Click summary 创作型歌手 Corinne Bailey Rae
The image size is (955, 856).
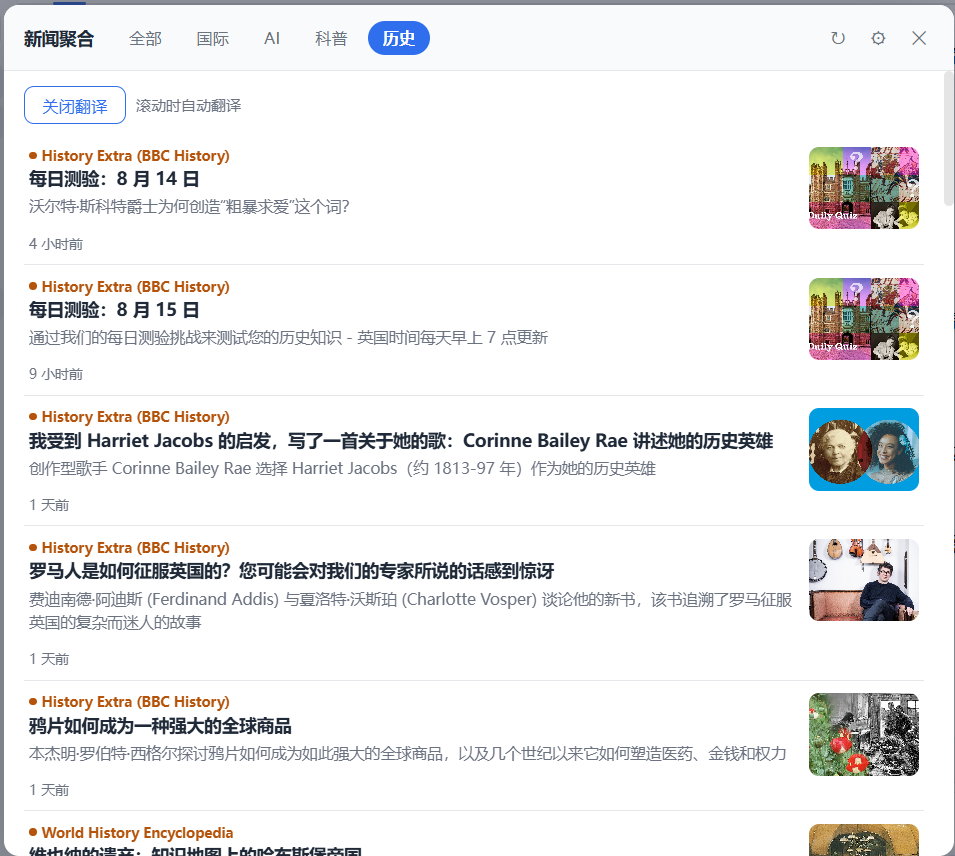342,469
